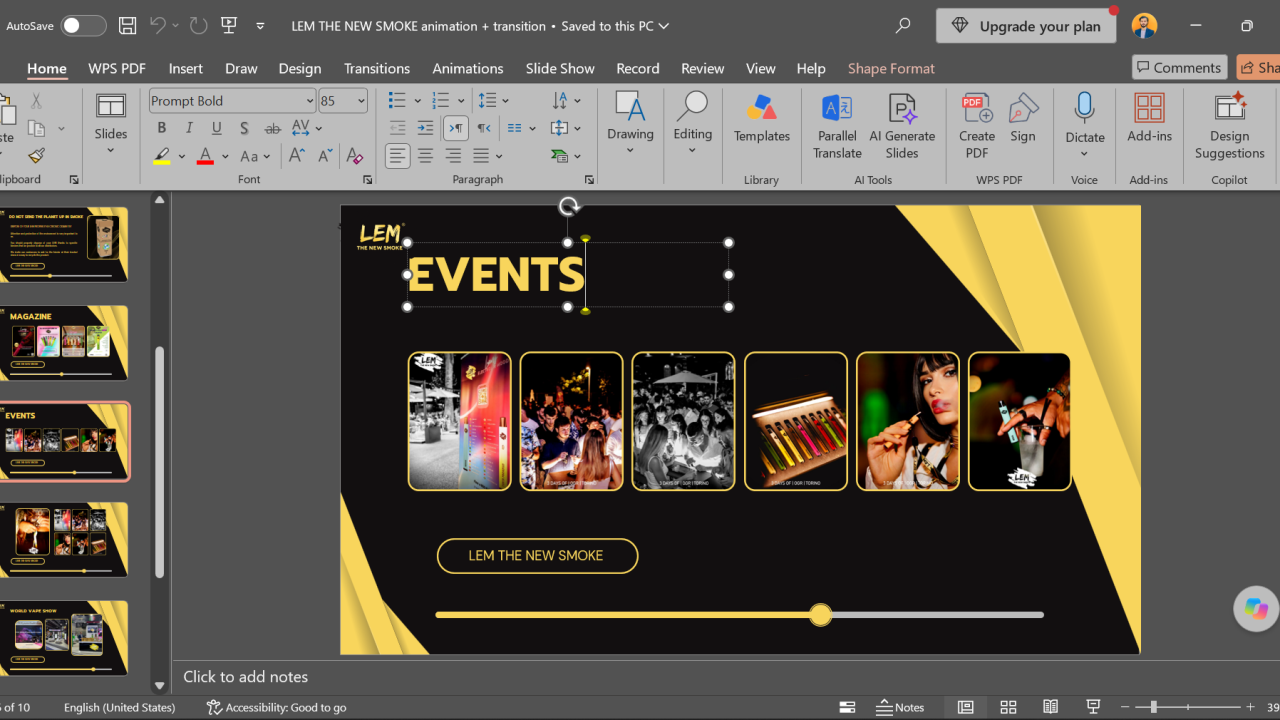Click Upgrade your plan button
The width and height of the screenshot is (1280, 720).
(1026, 26)
